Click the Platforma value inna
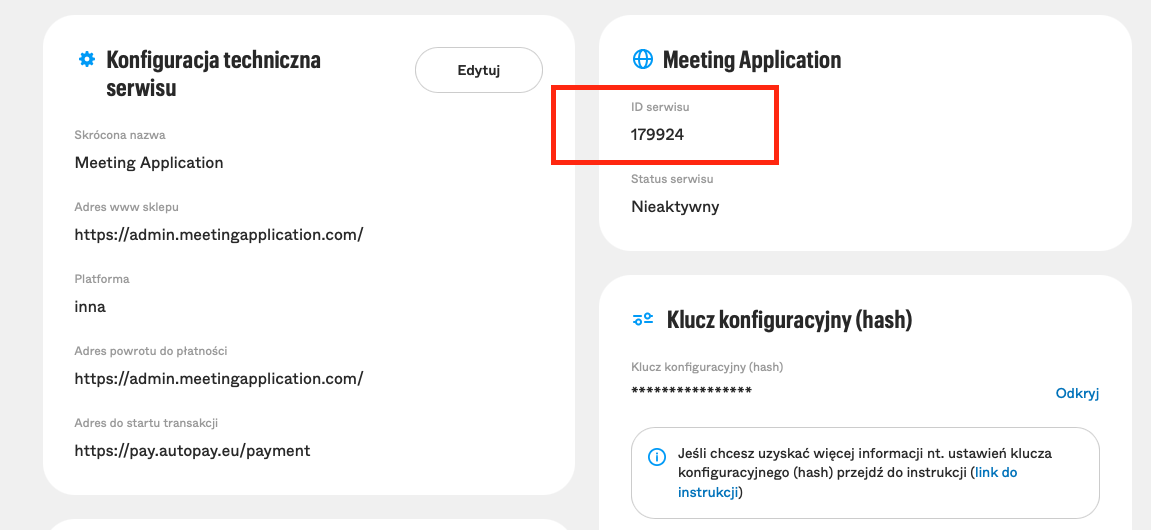 click(90, 307)
